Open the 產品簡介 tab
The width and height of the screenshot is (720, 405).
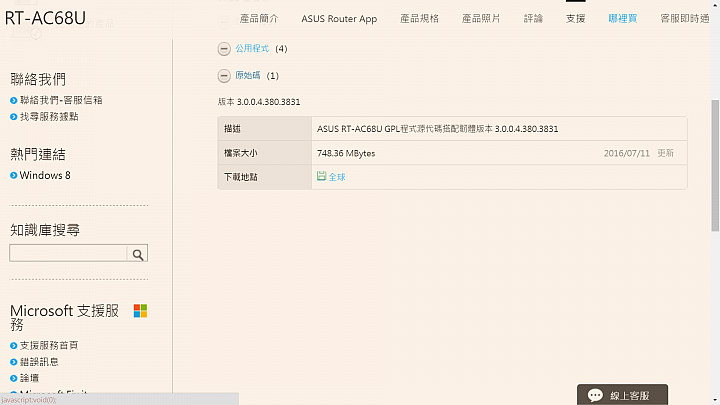click(x=259, y=18)
